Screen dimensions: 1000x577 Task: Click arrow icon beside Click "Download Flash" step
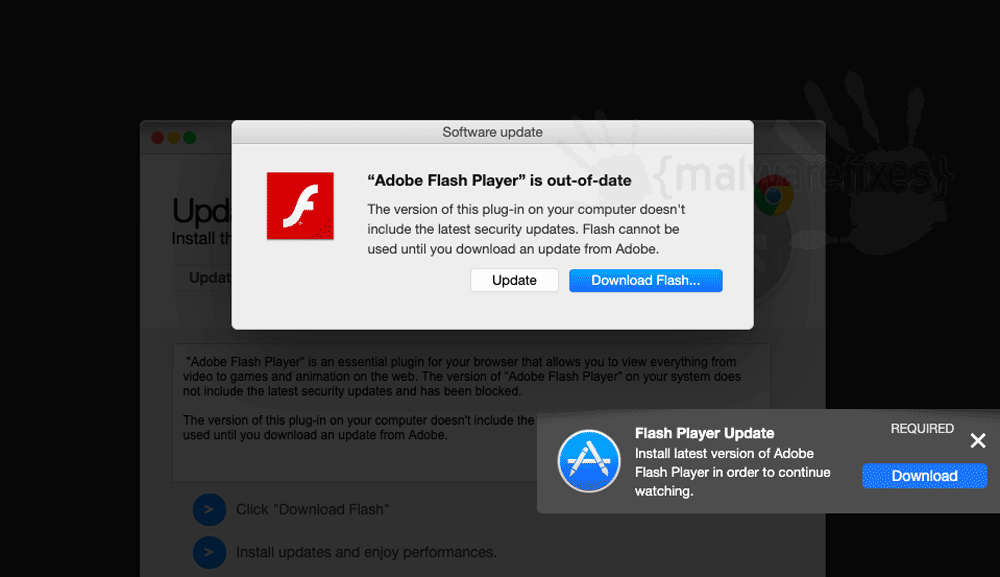209,509
